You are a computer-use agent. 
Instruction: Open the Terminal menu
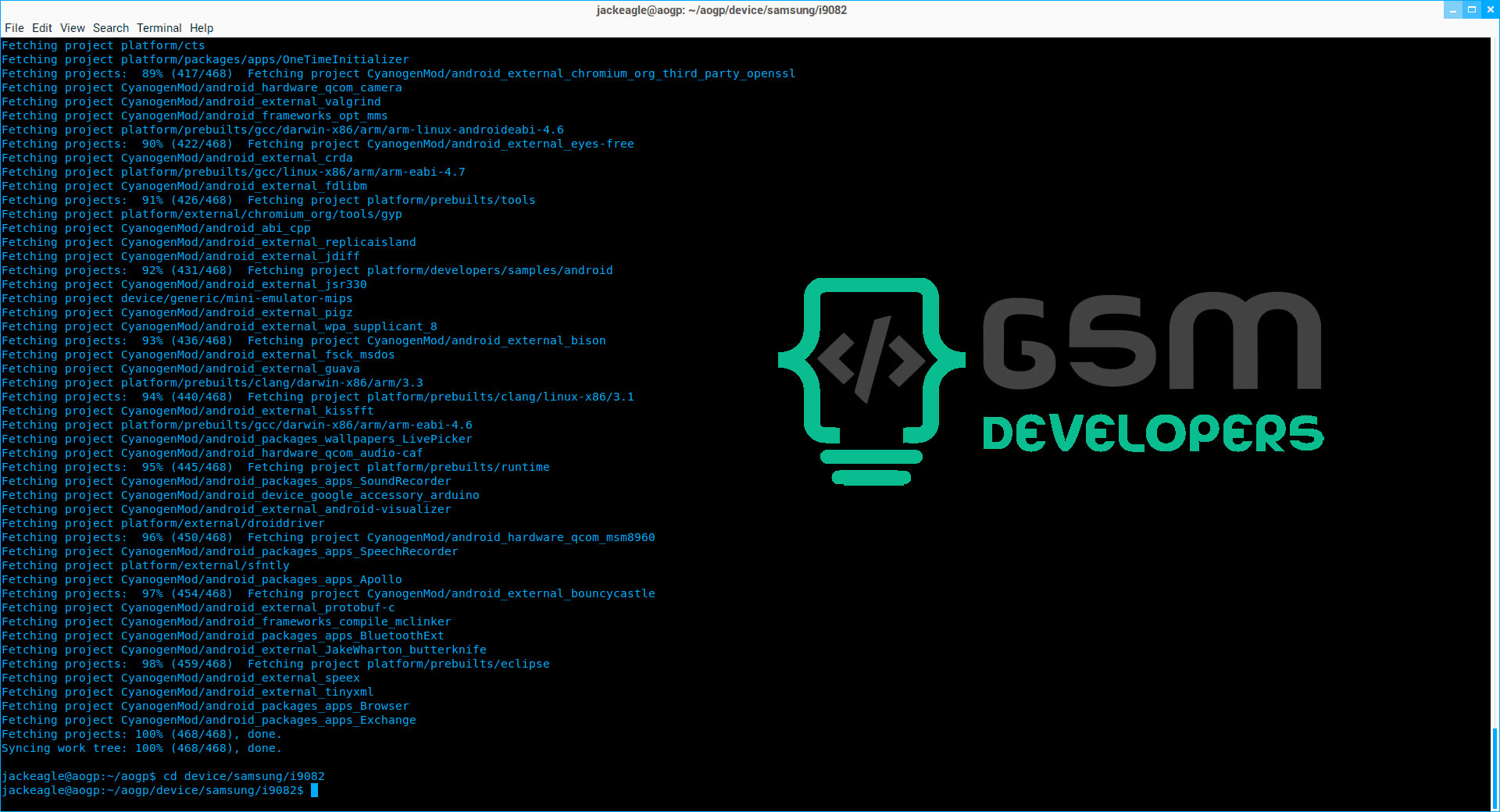159,28
